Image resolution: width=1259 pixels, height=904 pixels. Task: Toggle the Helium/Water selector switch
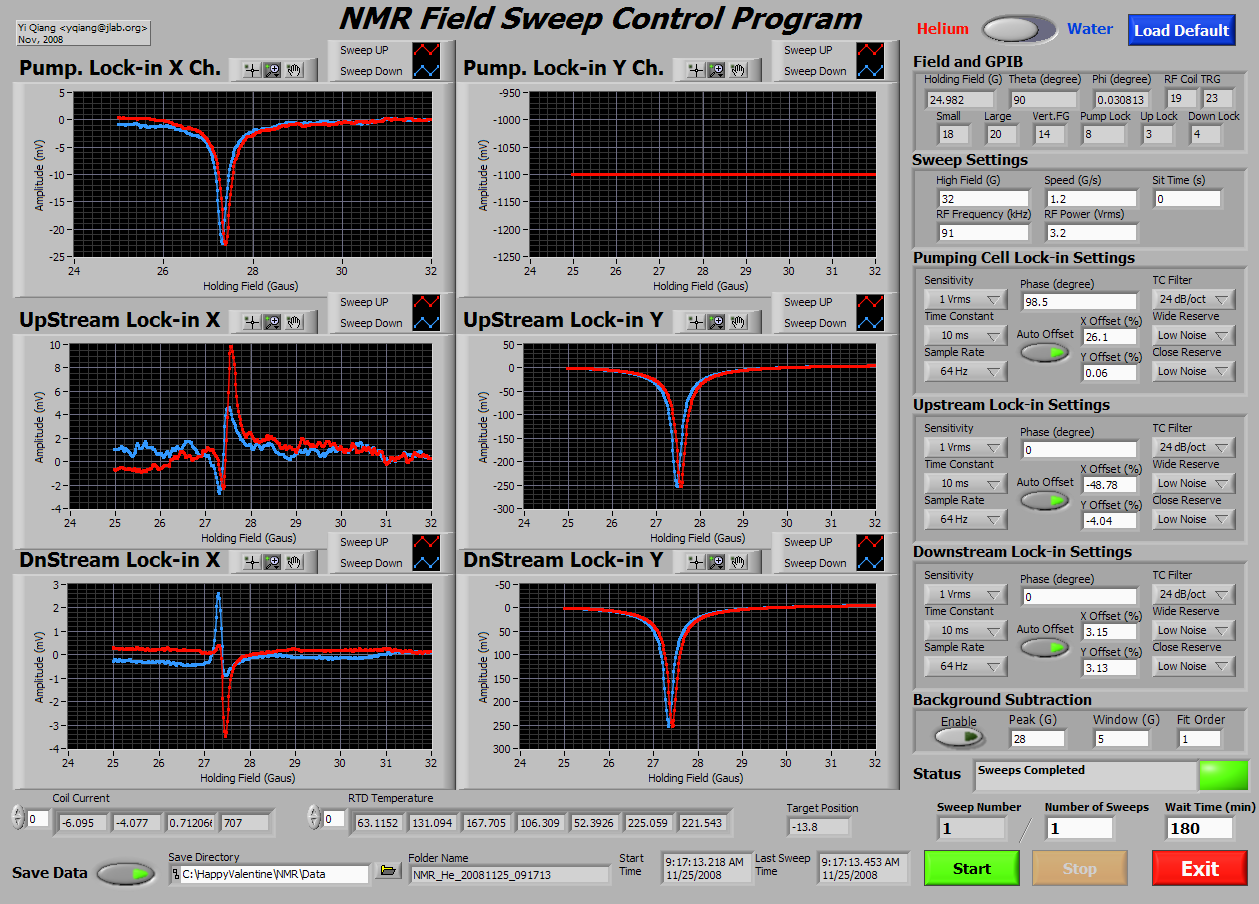coord(1019,29)
